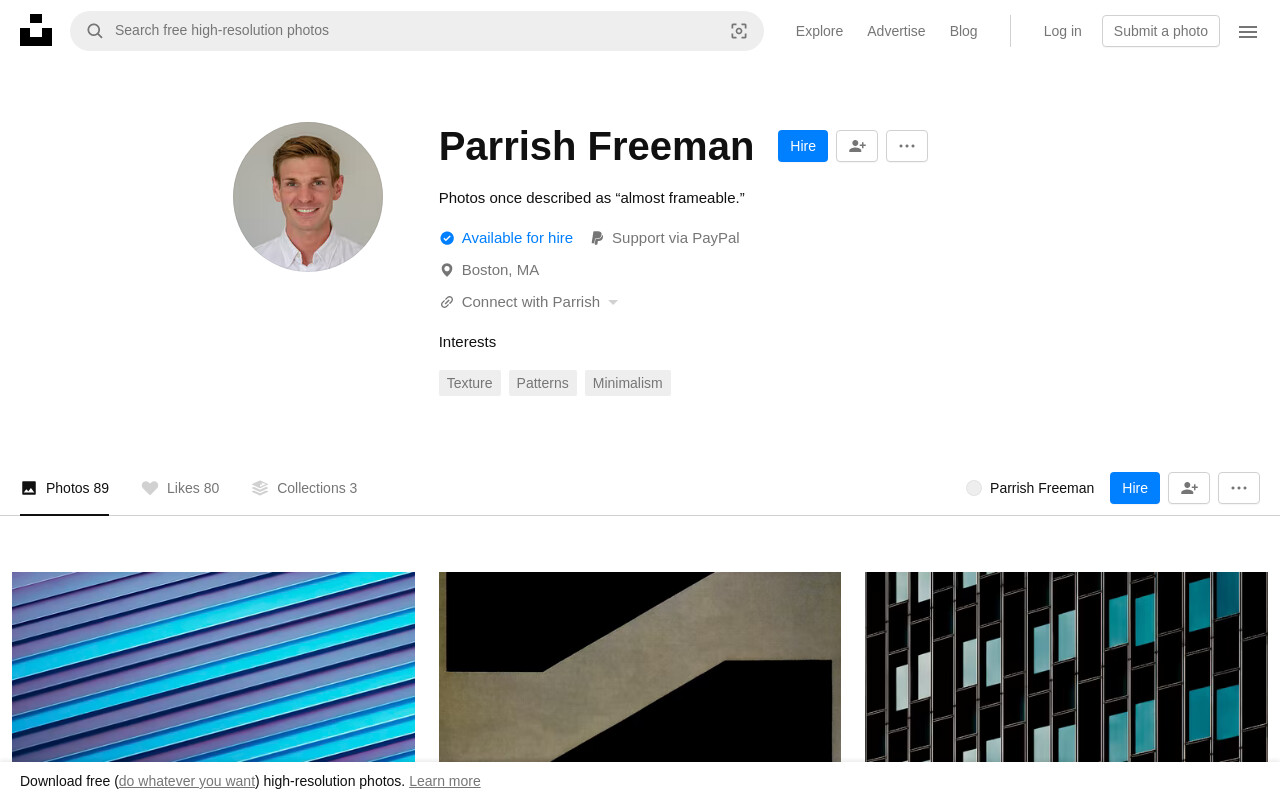
Task: Click the Hire button in tab bar
Action: click(1135, 488)
